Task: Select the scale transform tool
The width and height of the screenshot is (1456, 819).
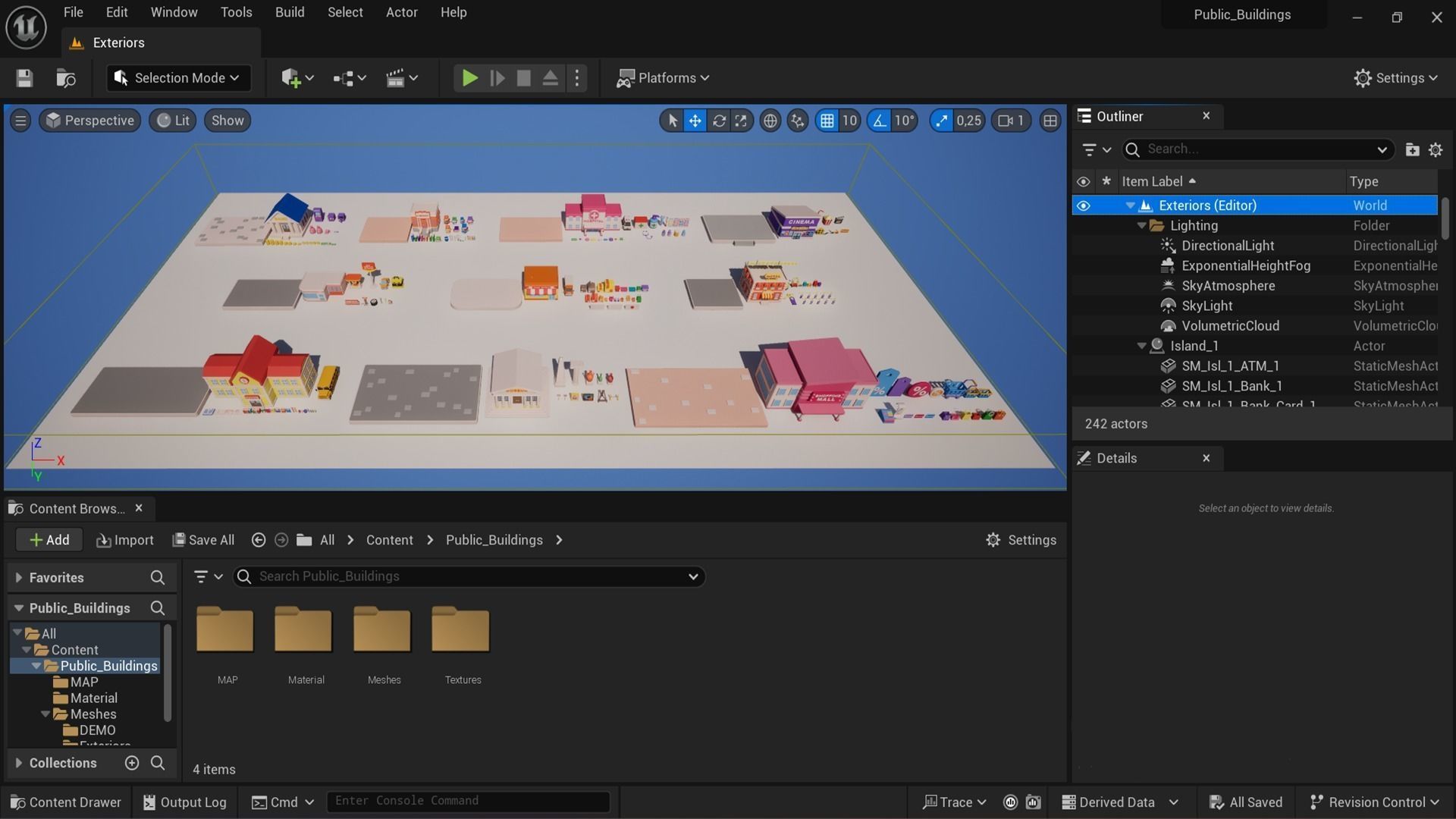Action: click(741, 121)
